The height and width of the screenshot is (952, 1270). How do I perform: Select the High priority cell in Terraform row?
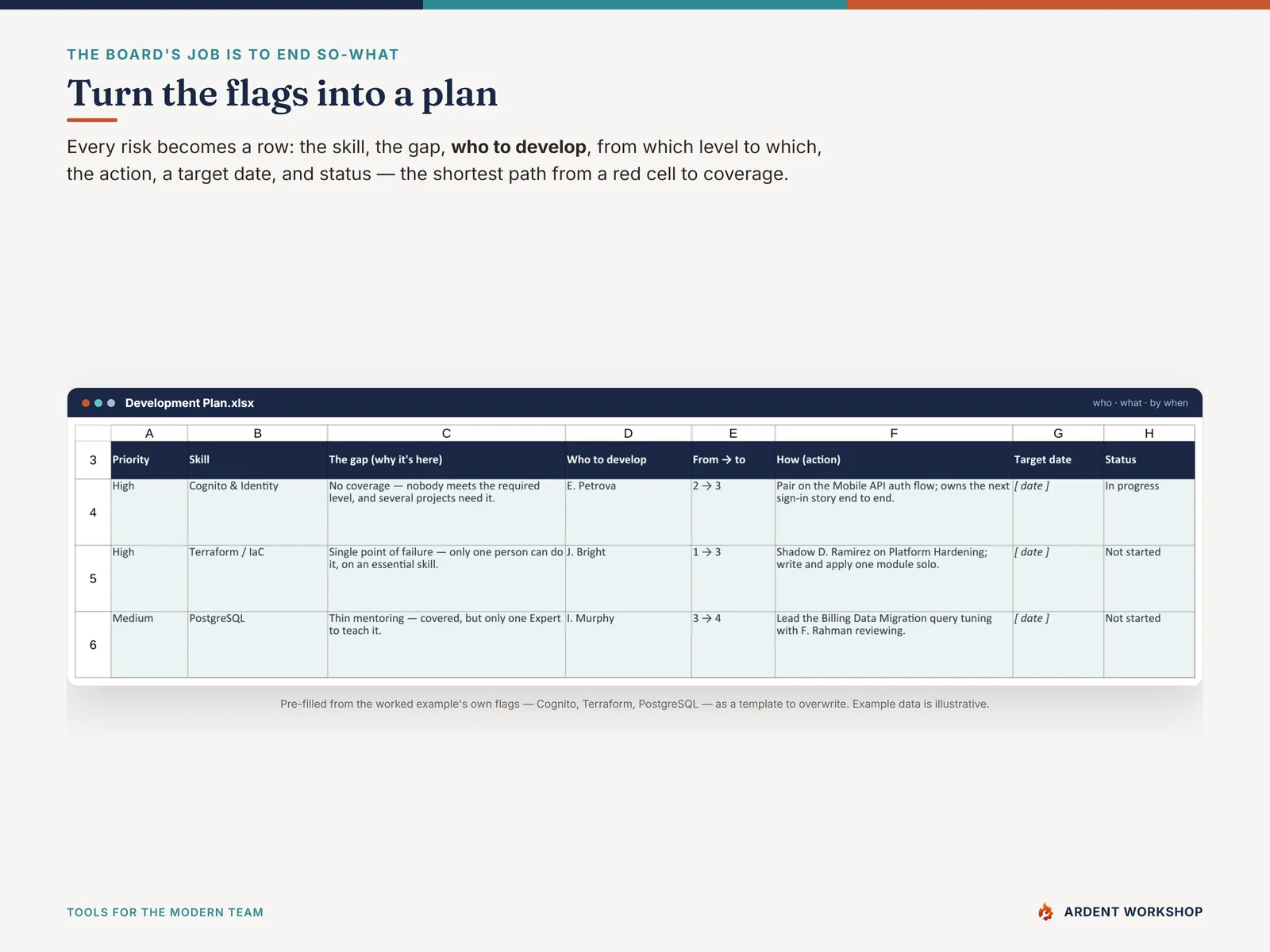[149, 578]
